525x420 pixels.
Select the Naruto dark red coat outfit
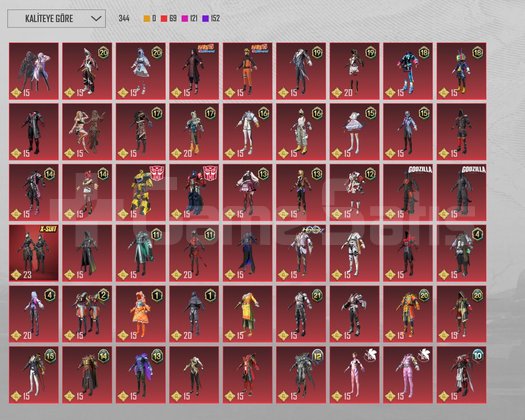point(194,71)
